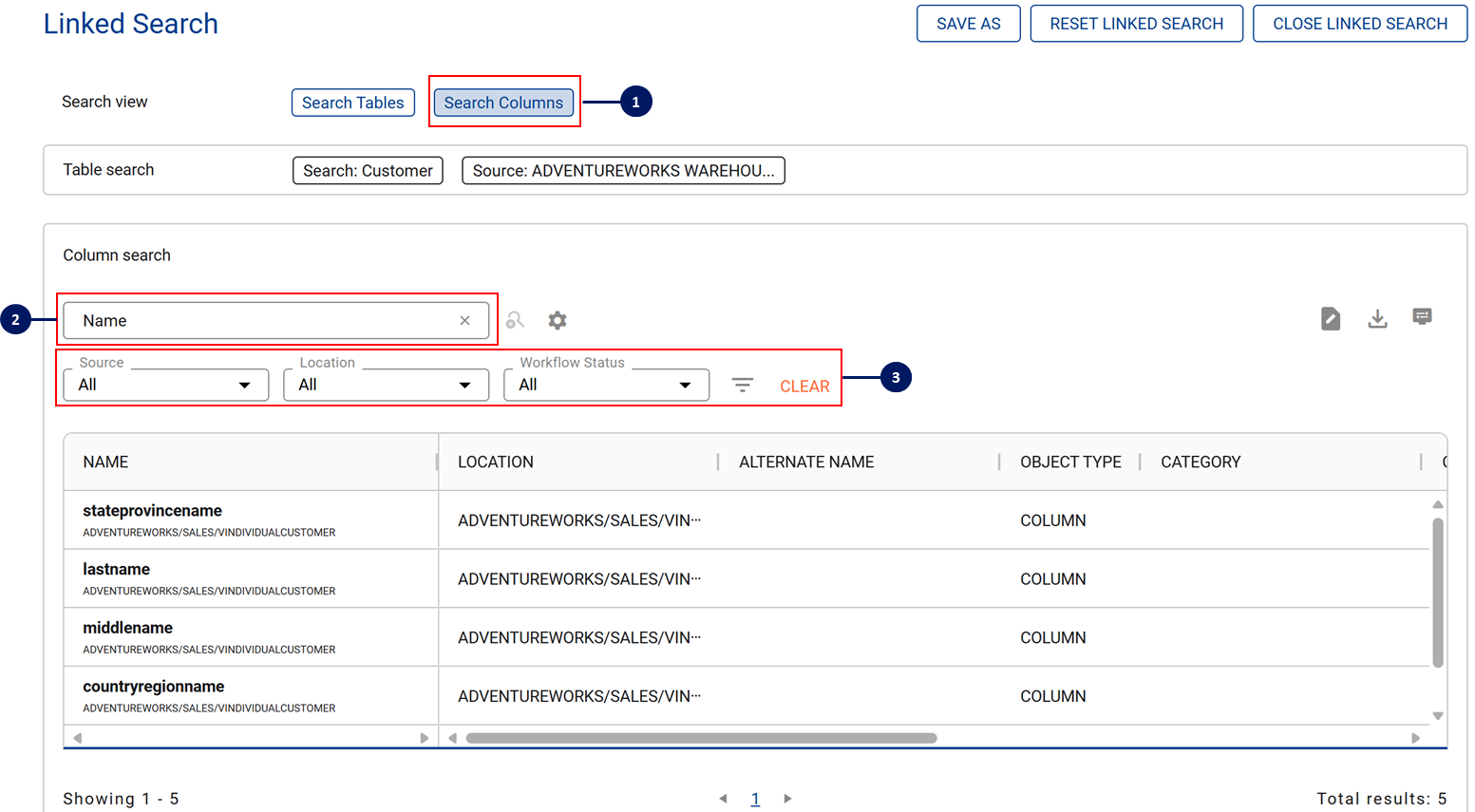Click the SAVE AS button
This screenshot has height=812, width=1475.
pyautogui.click(x=968, y=24)
